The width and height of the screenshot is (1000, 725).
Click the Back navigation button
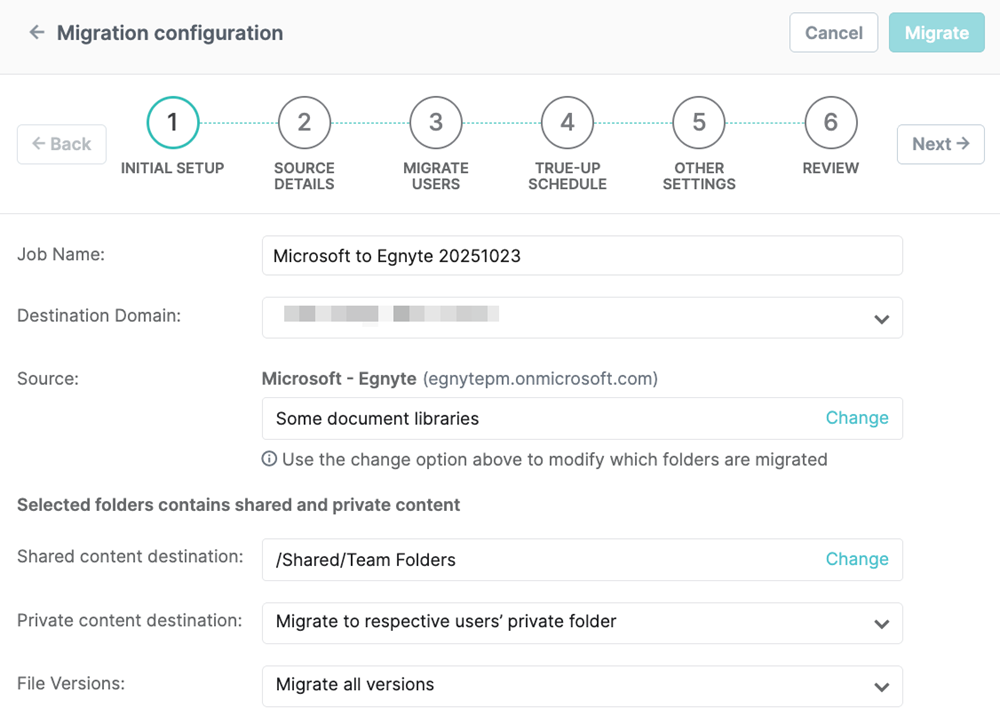62,144
